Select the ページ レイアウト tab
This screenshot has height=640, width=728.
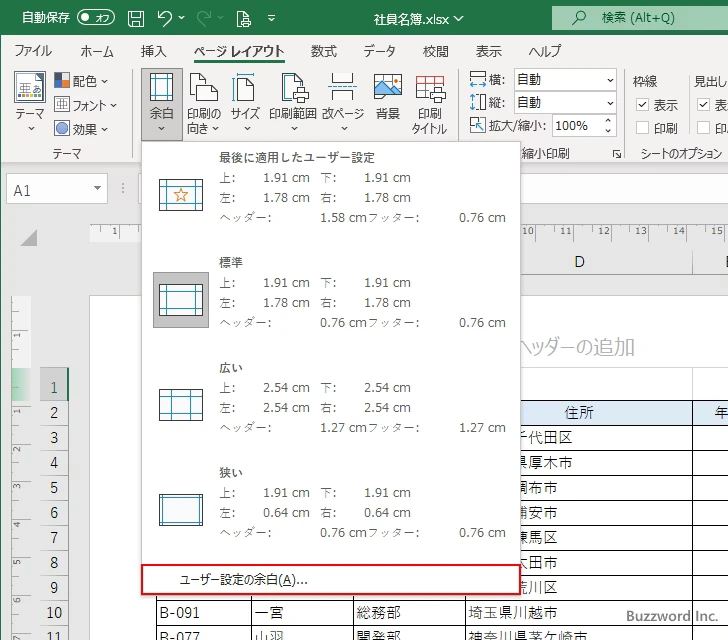click(x=239, y=51)
